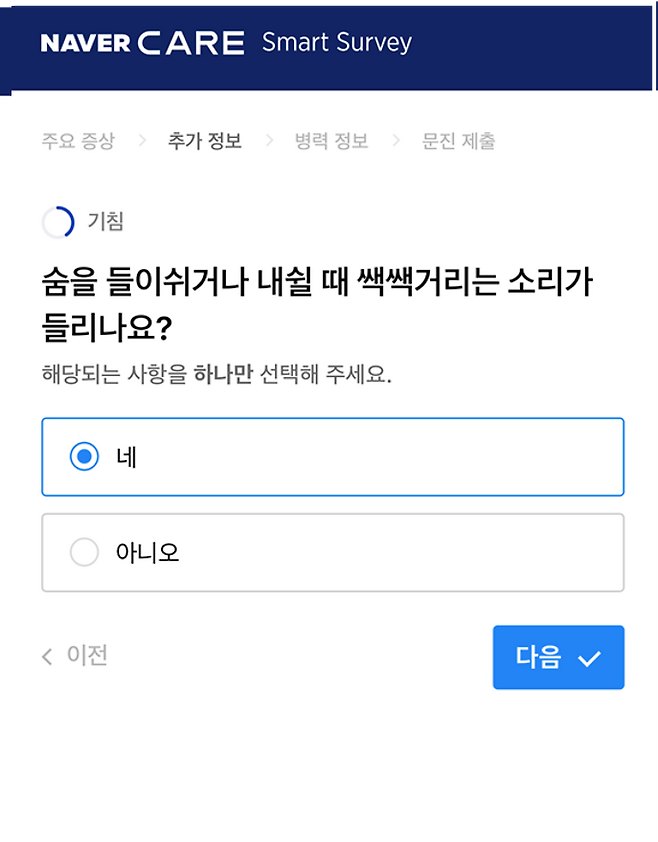Click the 기침 symptom label
The width and height of the screenshot is (658, 842).
click(108, 222)
